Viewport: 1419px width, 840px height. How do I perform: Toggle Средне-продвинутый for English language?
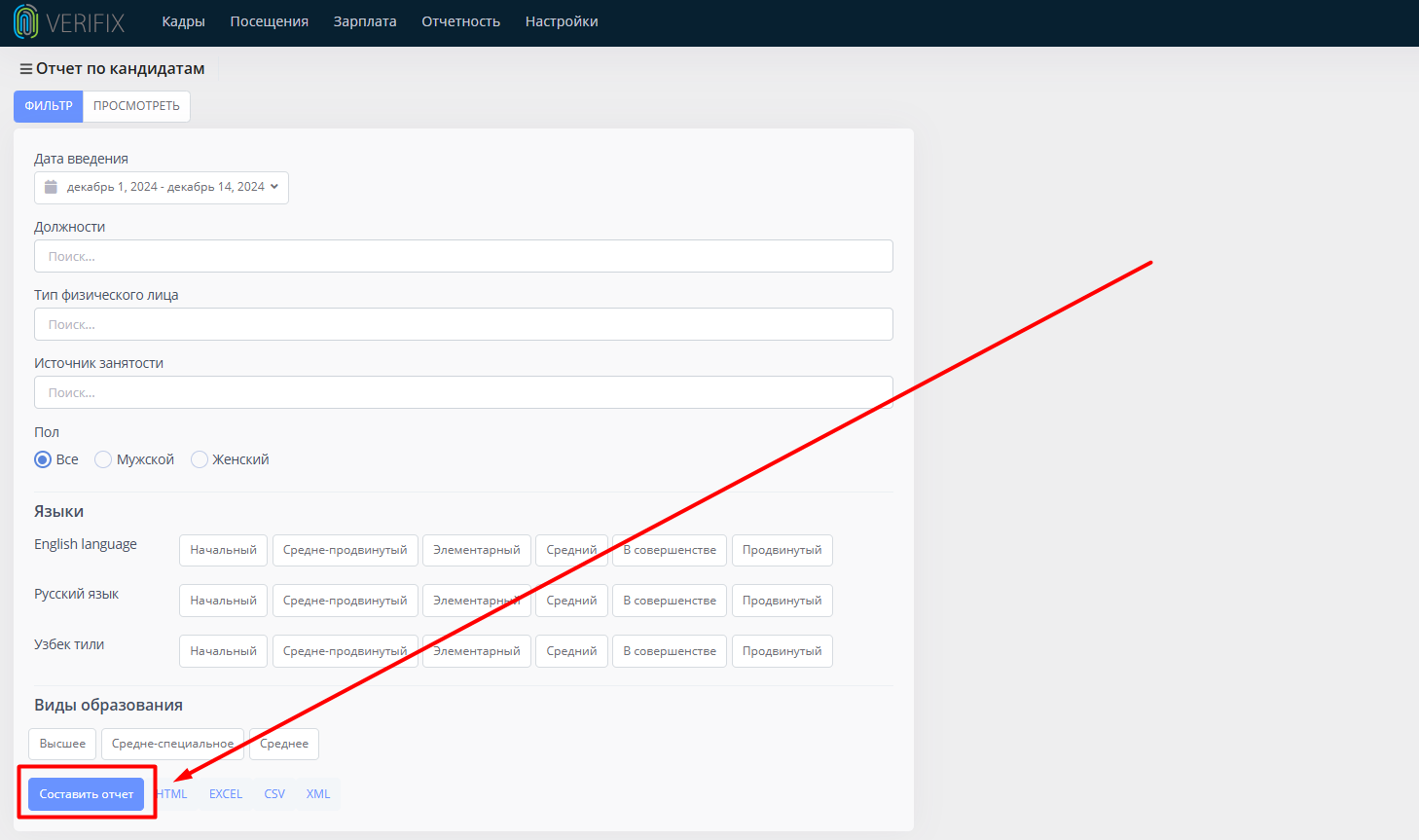[346, 550]
